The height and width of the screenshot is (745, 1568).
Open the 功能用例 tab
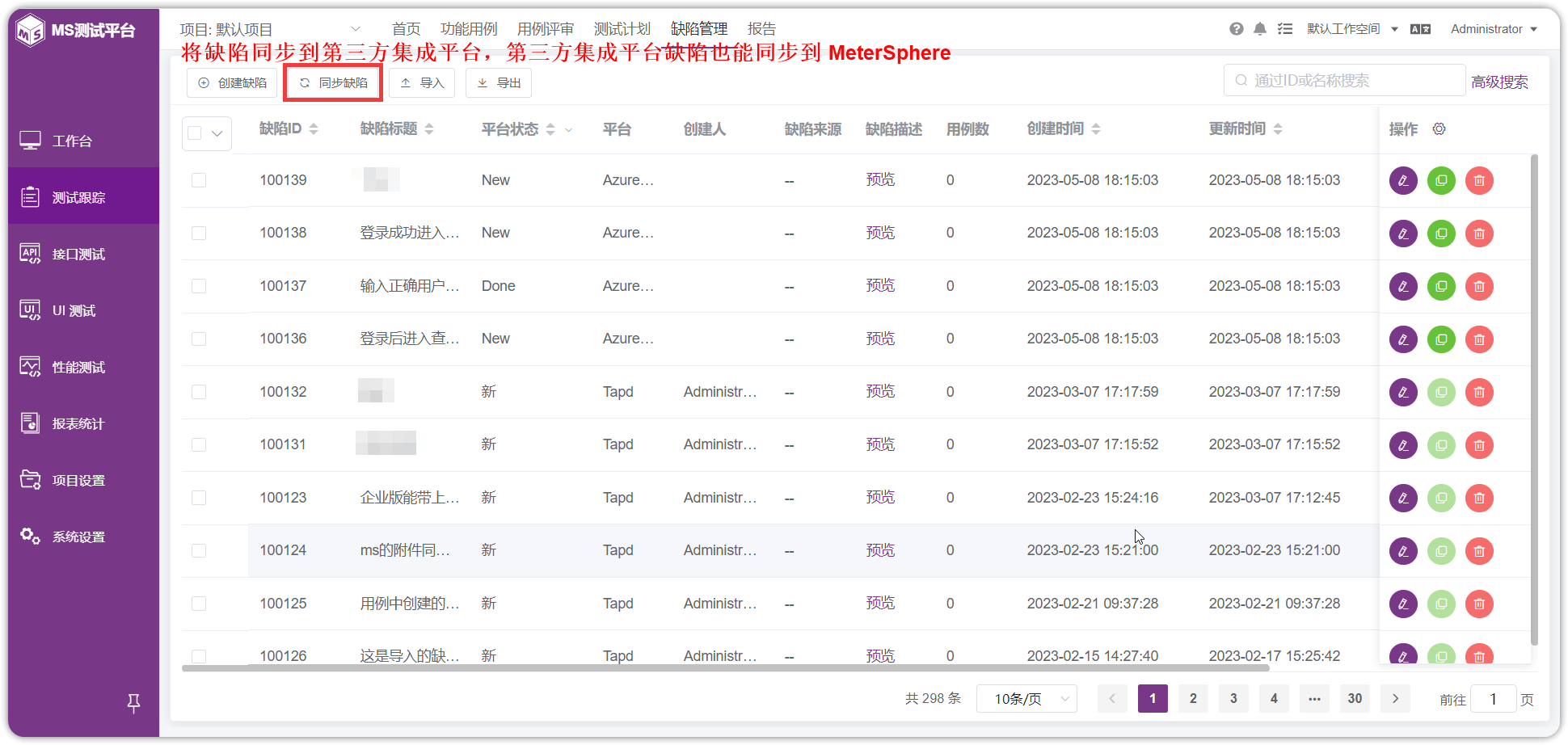[469, 29]
